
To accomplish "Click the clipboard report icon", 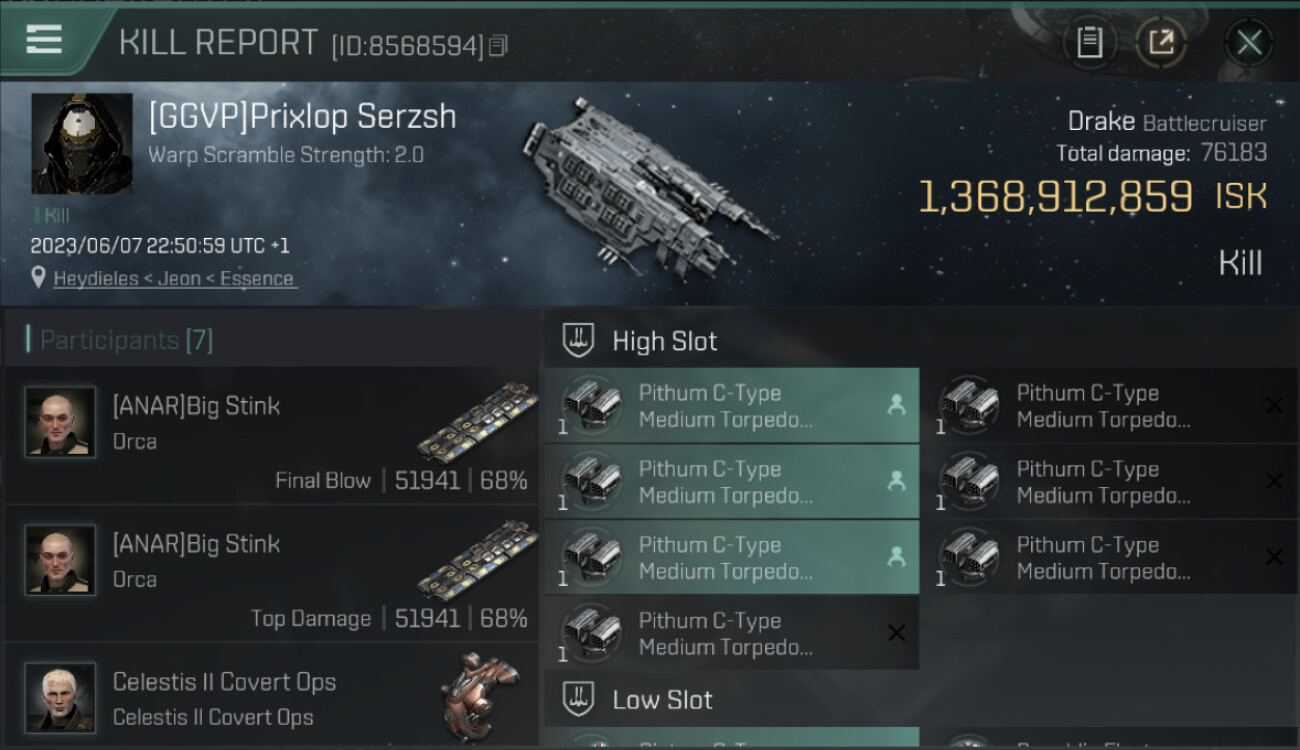I will 1089,42.
